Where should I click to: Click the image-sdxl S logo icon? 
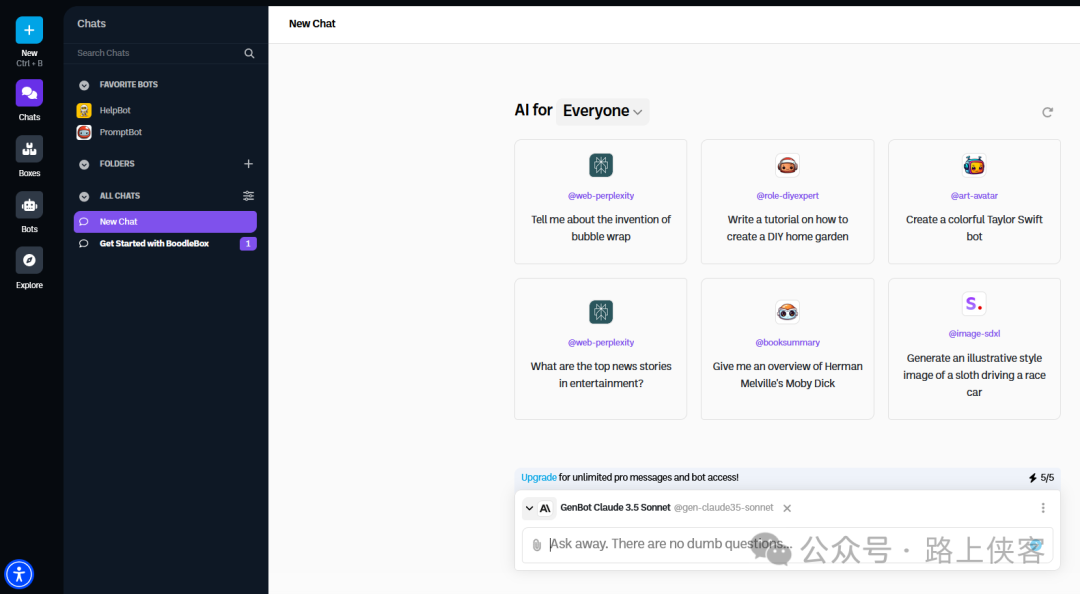(974, 303)
